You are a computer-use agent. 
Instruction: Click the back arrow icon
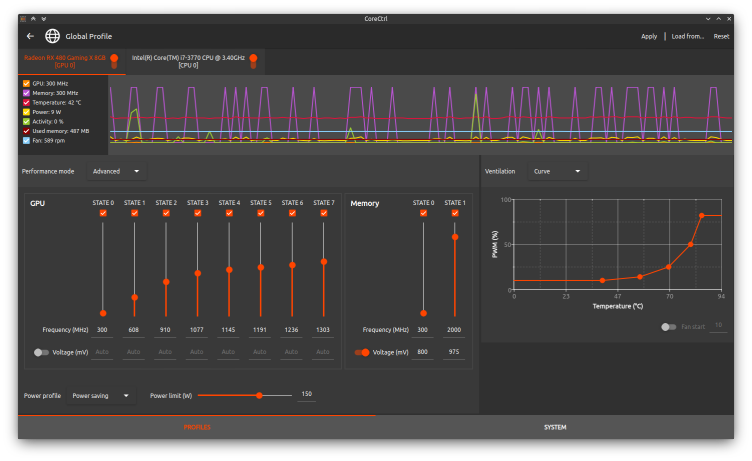(x=30, y=36)
